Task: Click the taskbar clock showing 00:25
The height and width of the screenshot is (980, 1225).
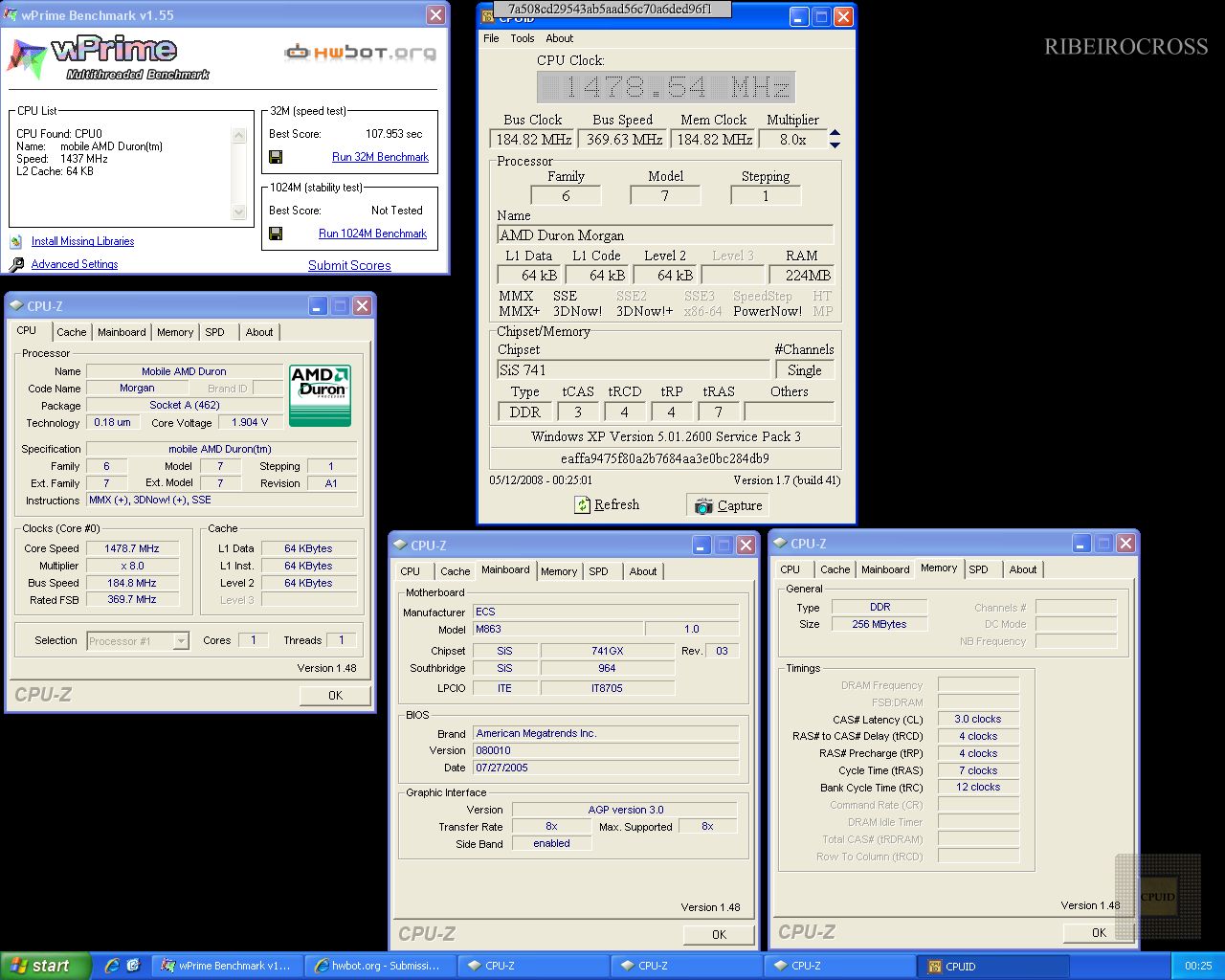Action: point(1198,966)
